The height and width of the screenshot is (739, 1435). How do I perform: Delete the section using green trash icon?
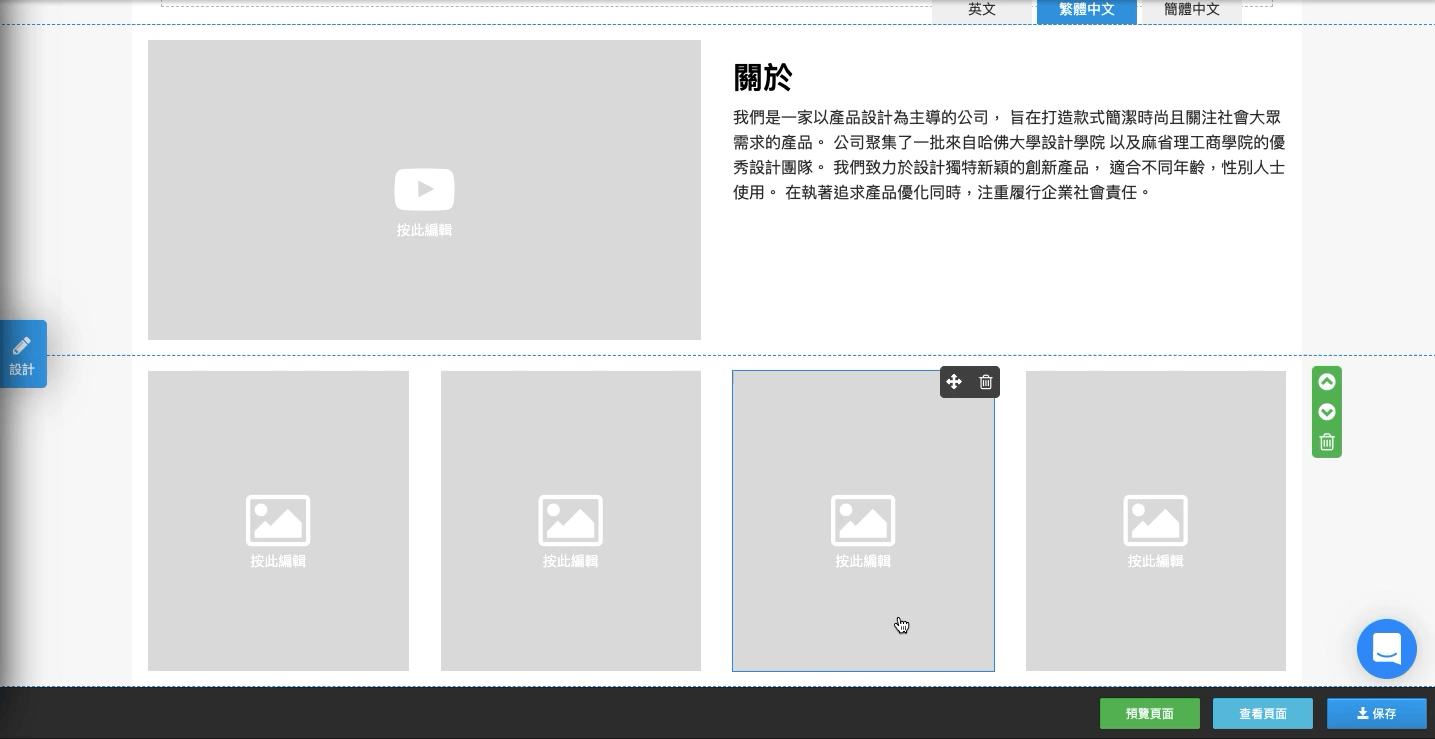click(x=1327, y=442)
